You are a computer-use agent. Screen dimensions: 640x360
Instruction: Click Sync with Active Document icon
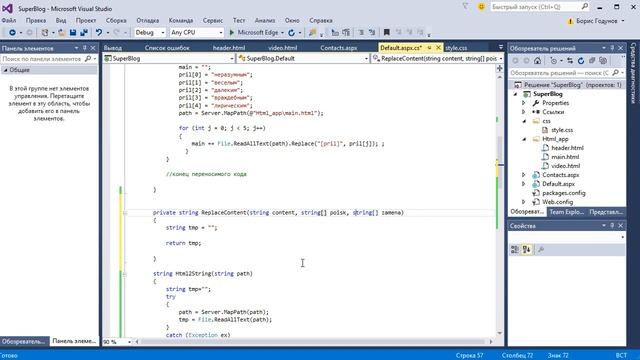[570, 61]
